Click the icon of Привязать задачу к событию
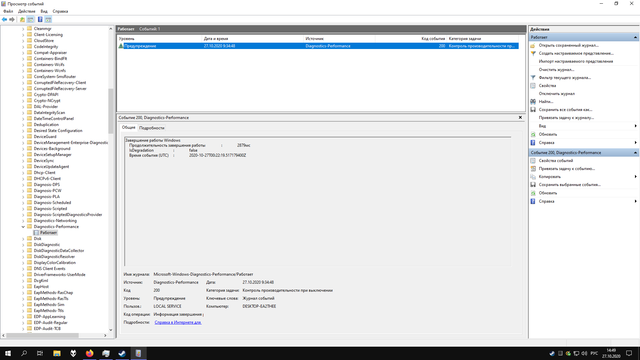Viewport: 640px width, 360px height. coord(533,169)
